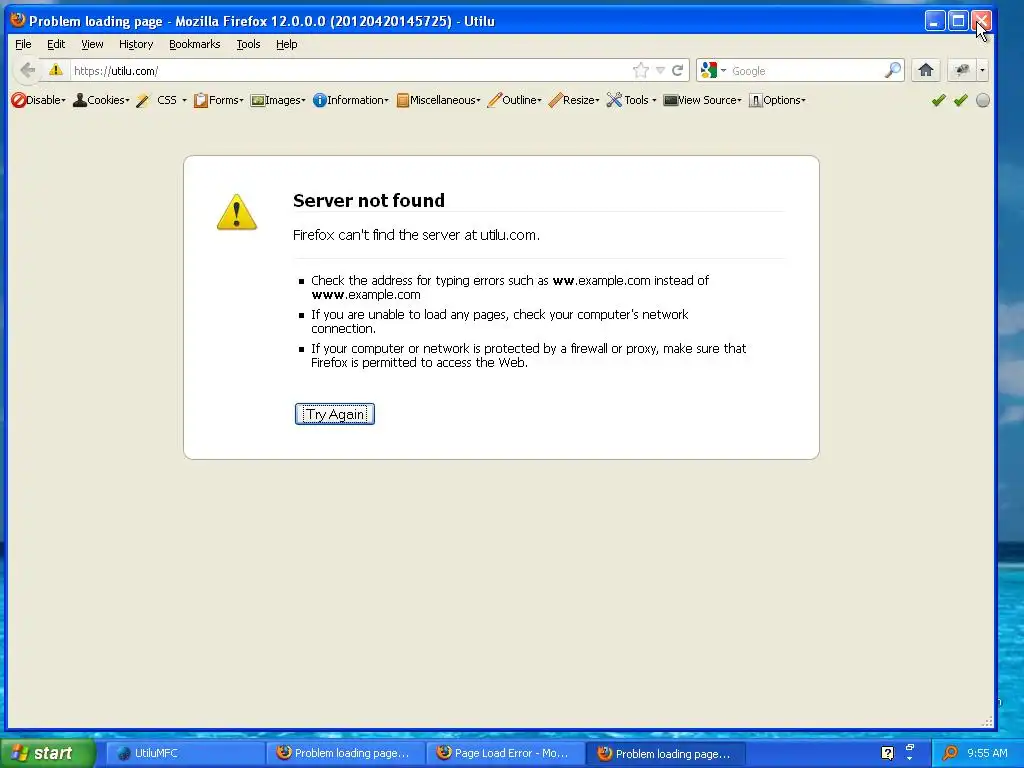This screenshot has width=1024, height=768.
Task: Open the Cookies toolbar menu
Action: coord(101,100)
